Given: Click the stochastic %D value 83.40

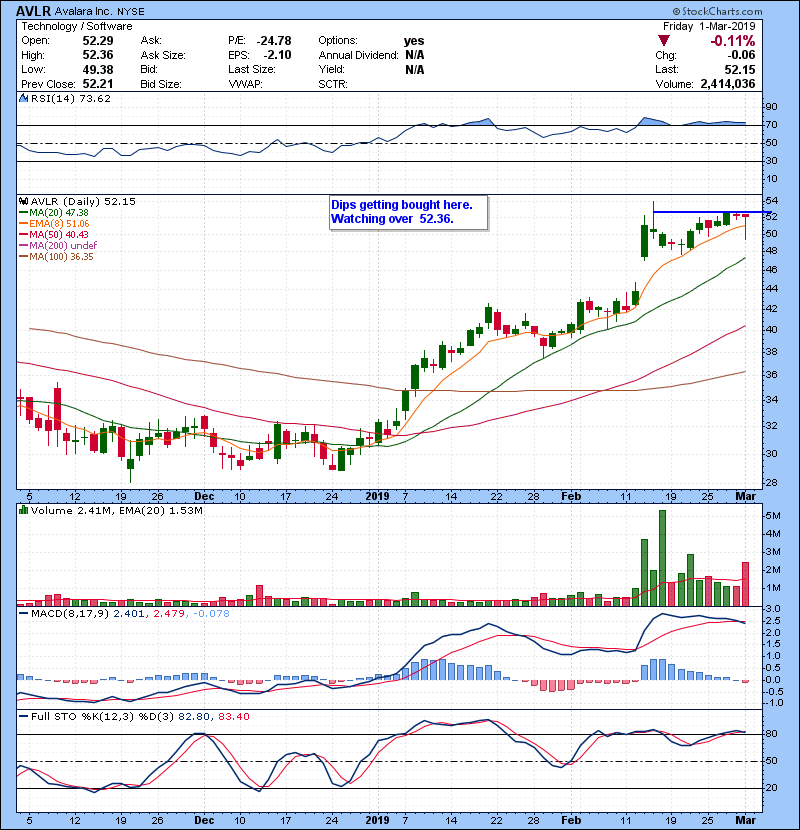Looking at the screenshot, I should coord(233,717).
